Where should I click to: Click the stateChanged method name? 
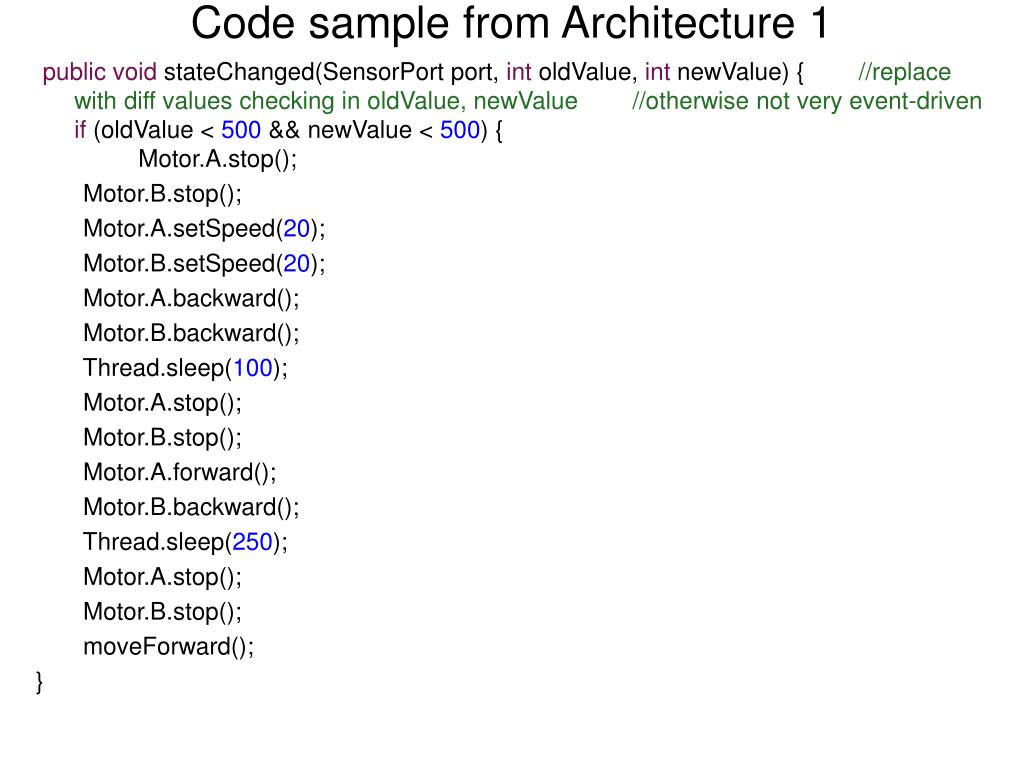(239, 72)
